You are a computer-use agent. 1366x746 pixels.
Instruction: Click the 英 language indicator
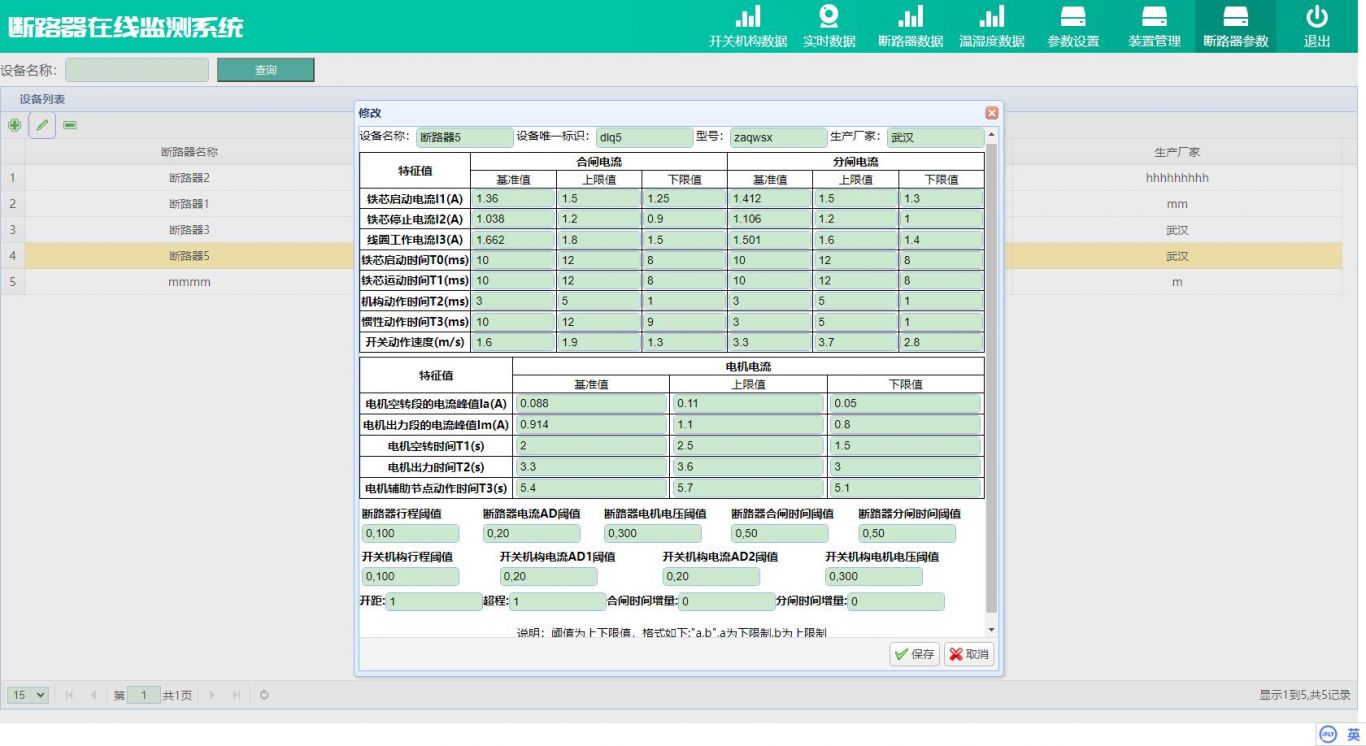(x=1353, y=734)
